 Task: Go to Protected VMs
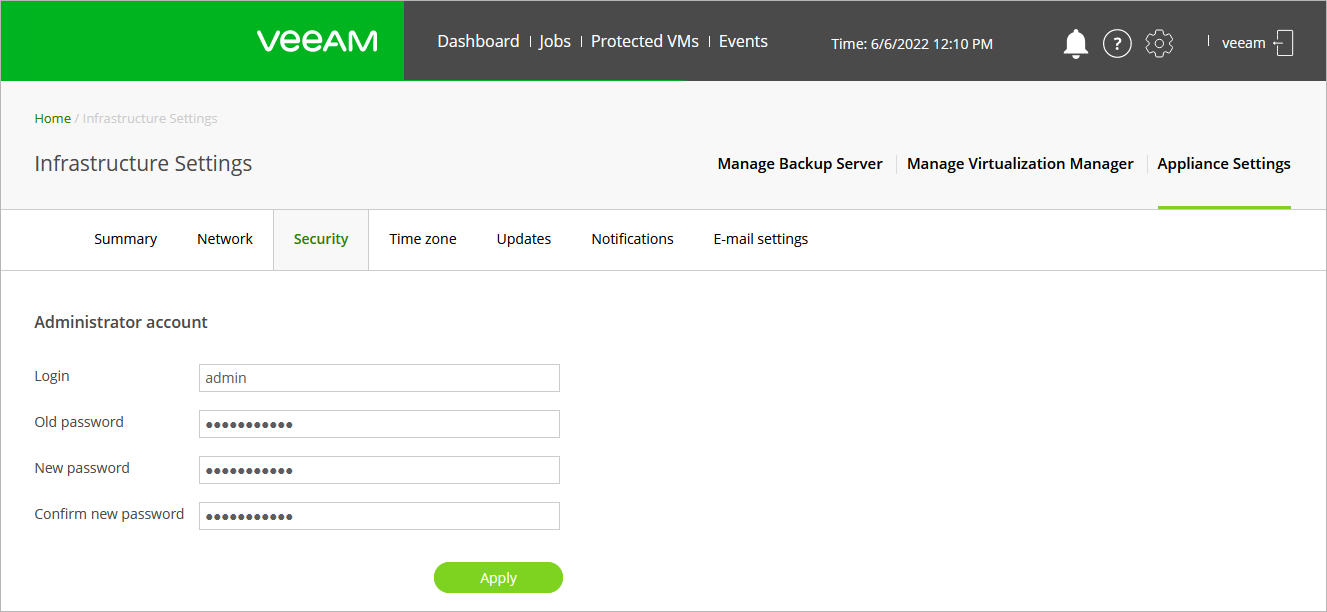pyautogui.click(x=645, y=41)
